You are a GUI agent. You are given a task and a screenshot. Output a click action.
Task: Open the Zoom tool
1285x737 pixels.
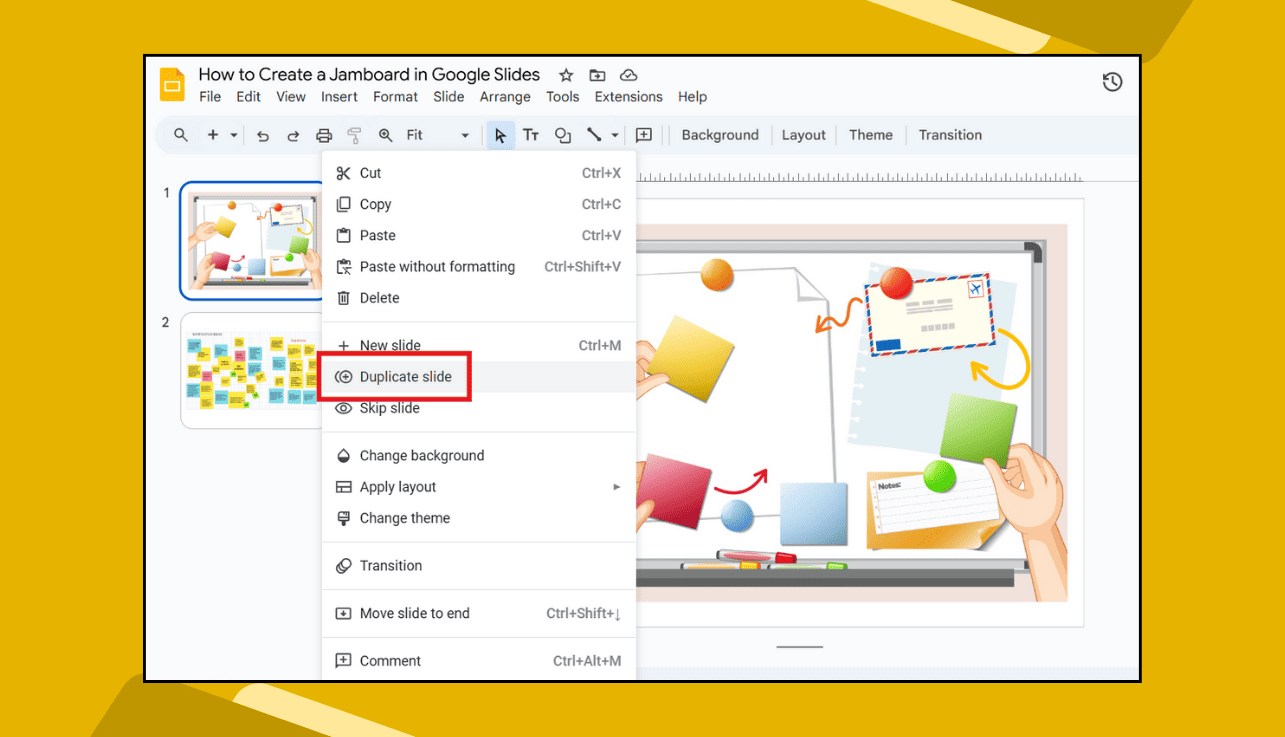[x=386, y=135]
